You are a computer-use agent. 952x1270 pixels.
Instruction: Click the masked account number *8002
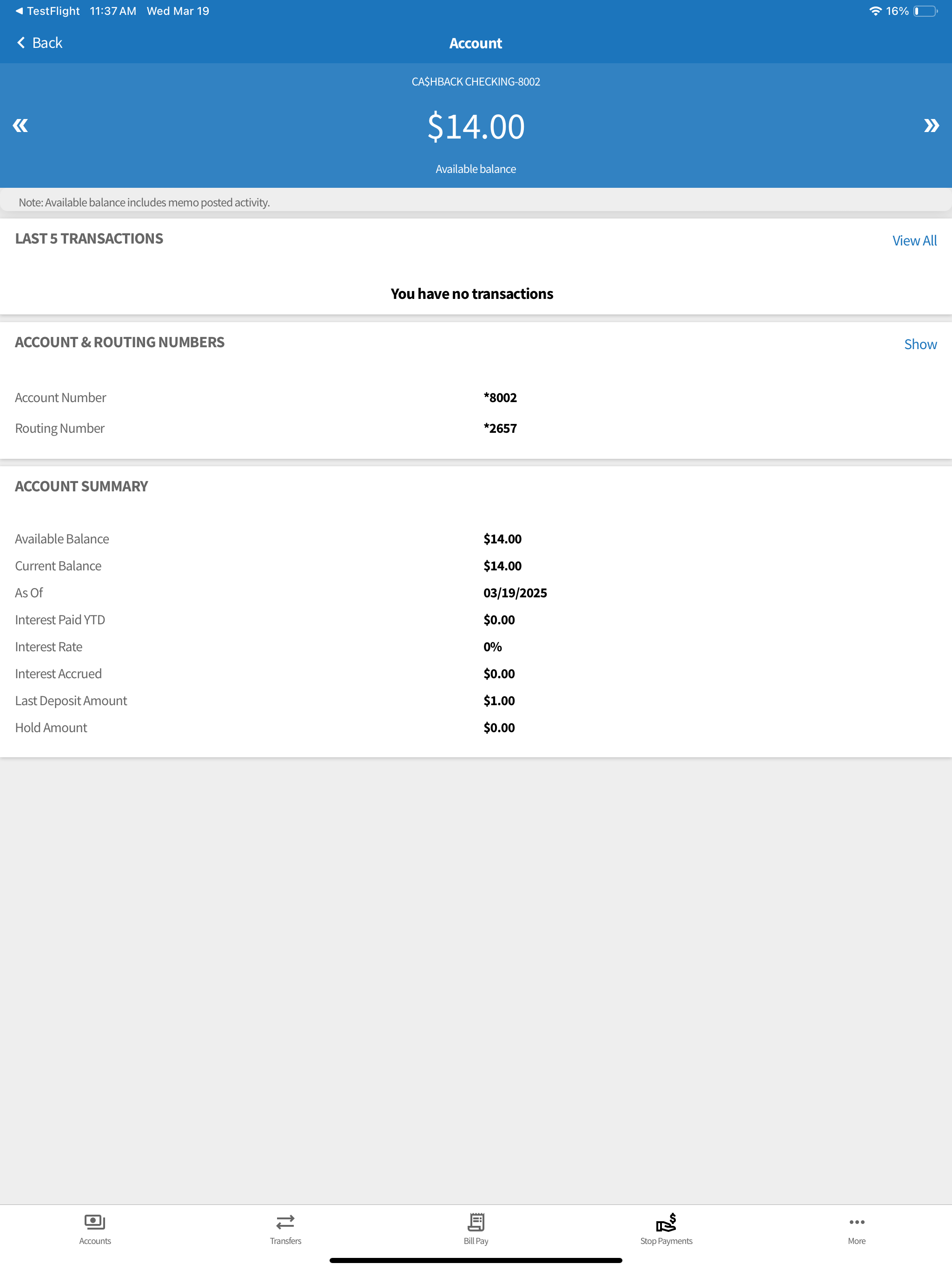pyautogui.click(x=500, y=397)
